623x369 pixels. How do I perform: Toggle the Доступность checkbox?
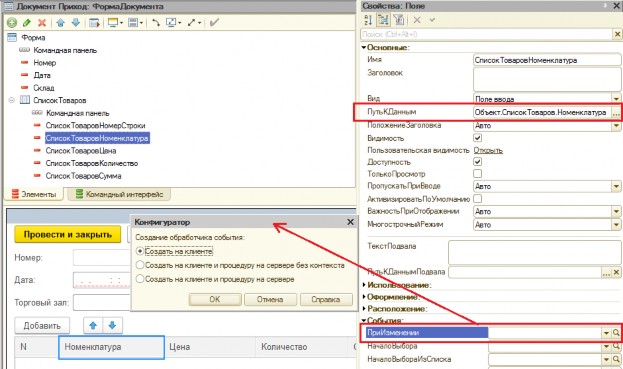point(478,162)
